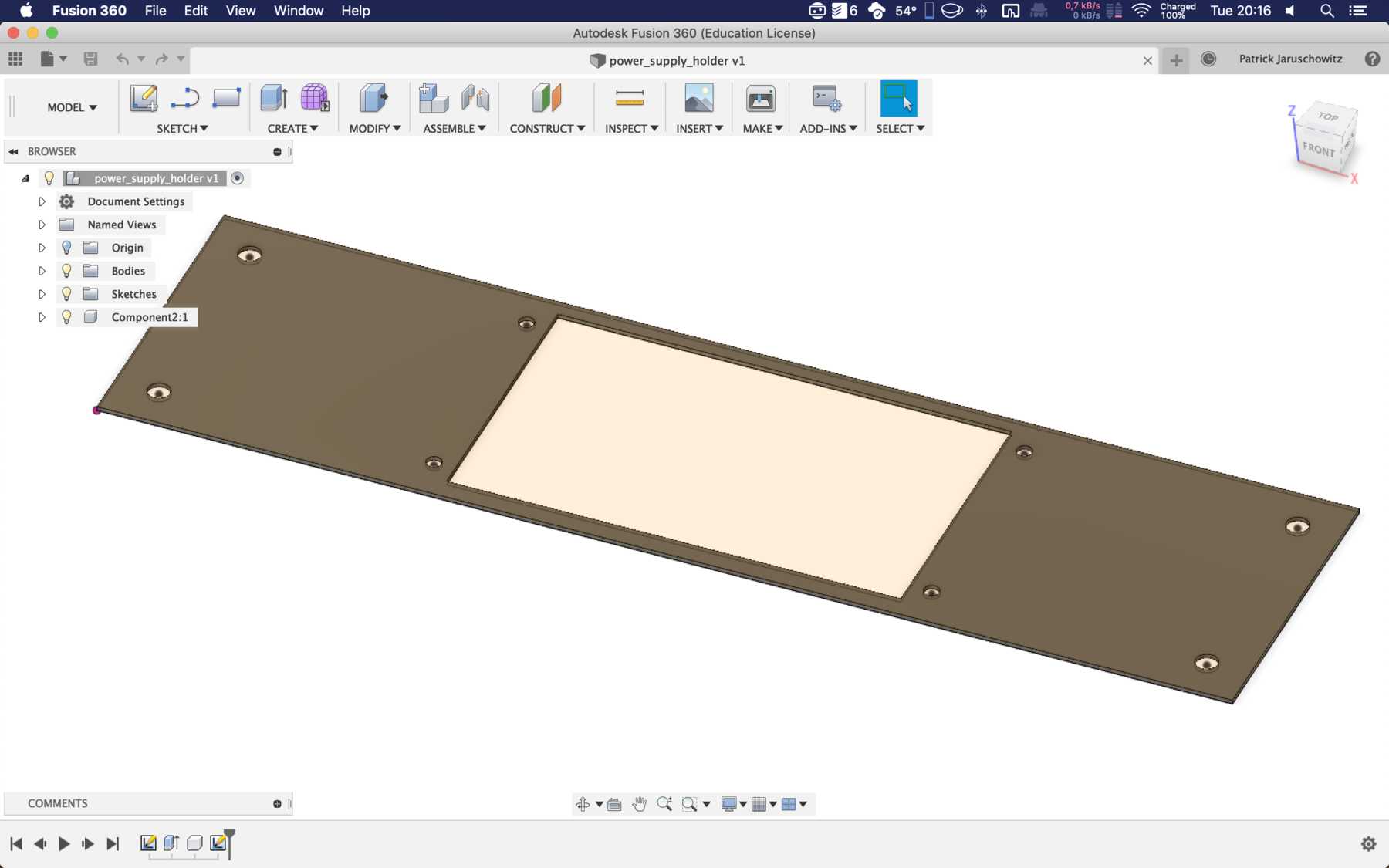The width and height of the screenshot is (1389, 868).
Task: Expand the Bodies folder node
Action: (42, 271)
